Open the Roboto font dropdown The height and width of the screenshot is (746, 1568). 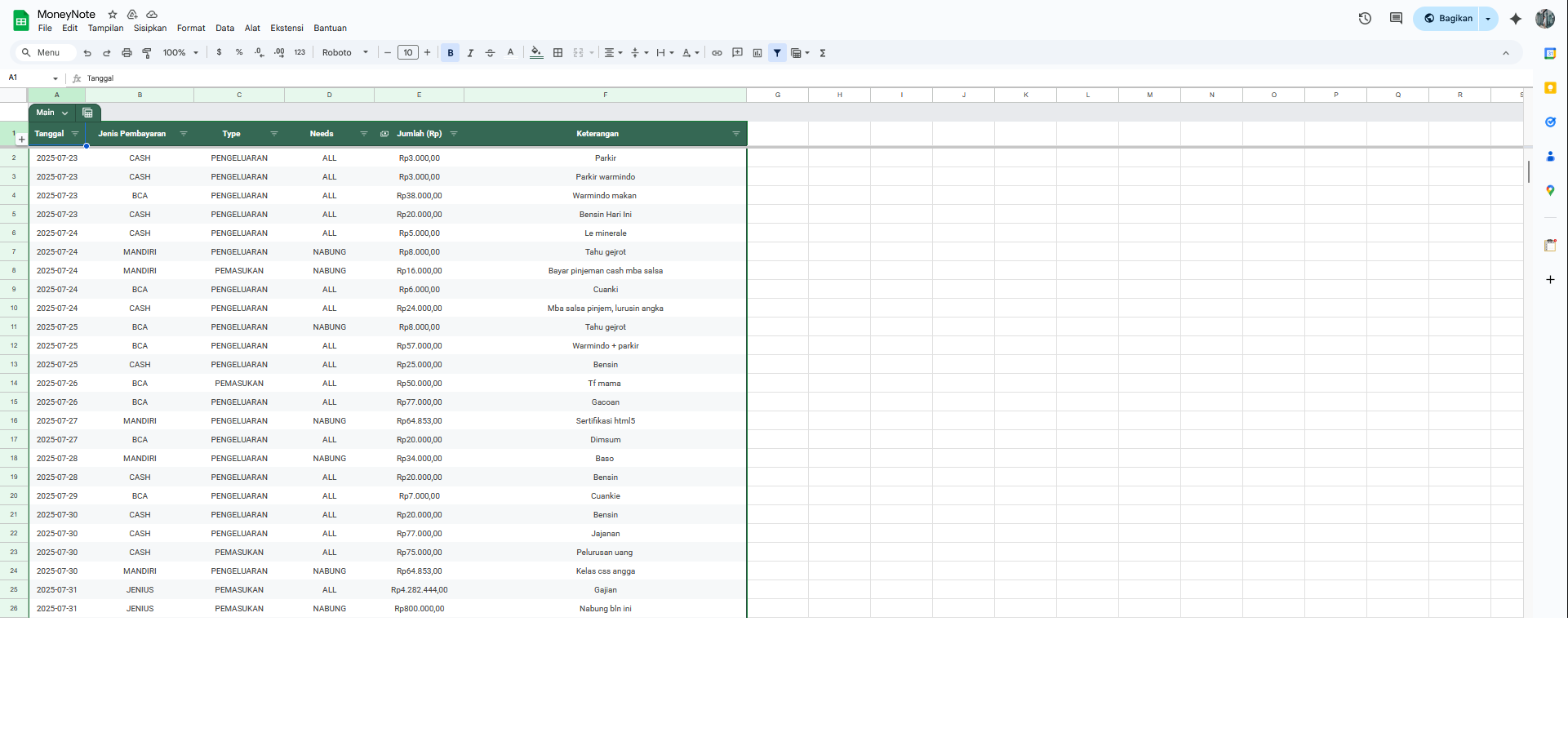point(344,53)
